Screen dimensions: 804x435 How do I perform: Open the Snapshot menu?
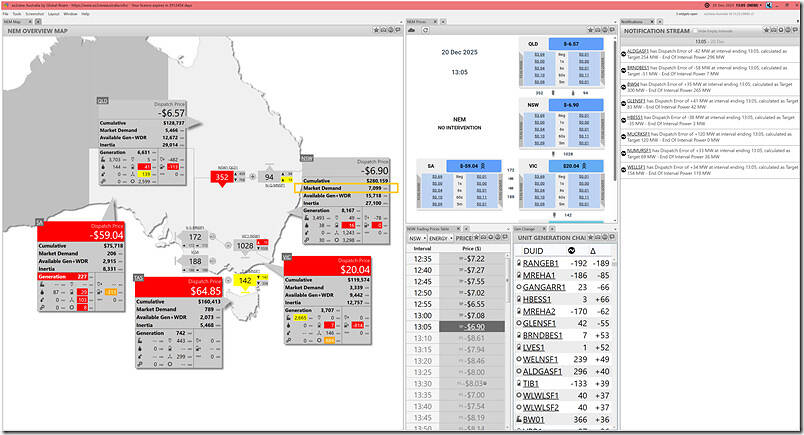coord(34,14)
